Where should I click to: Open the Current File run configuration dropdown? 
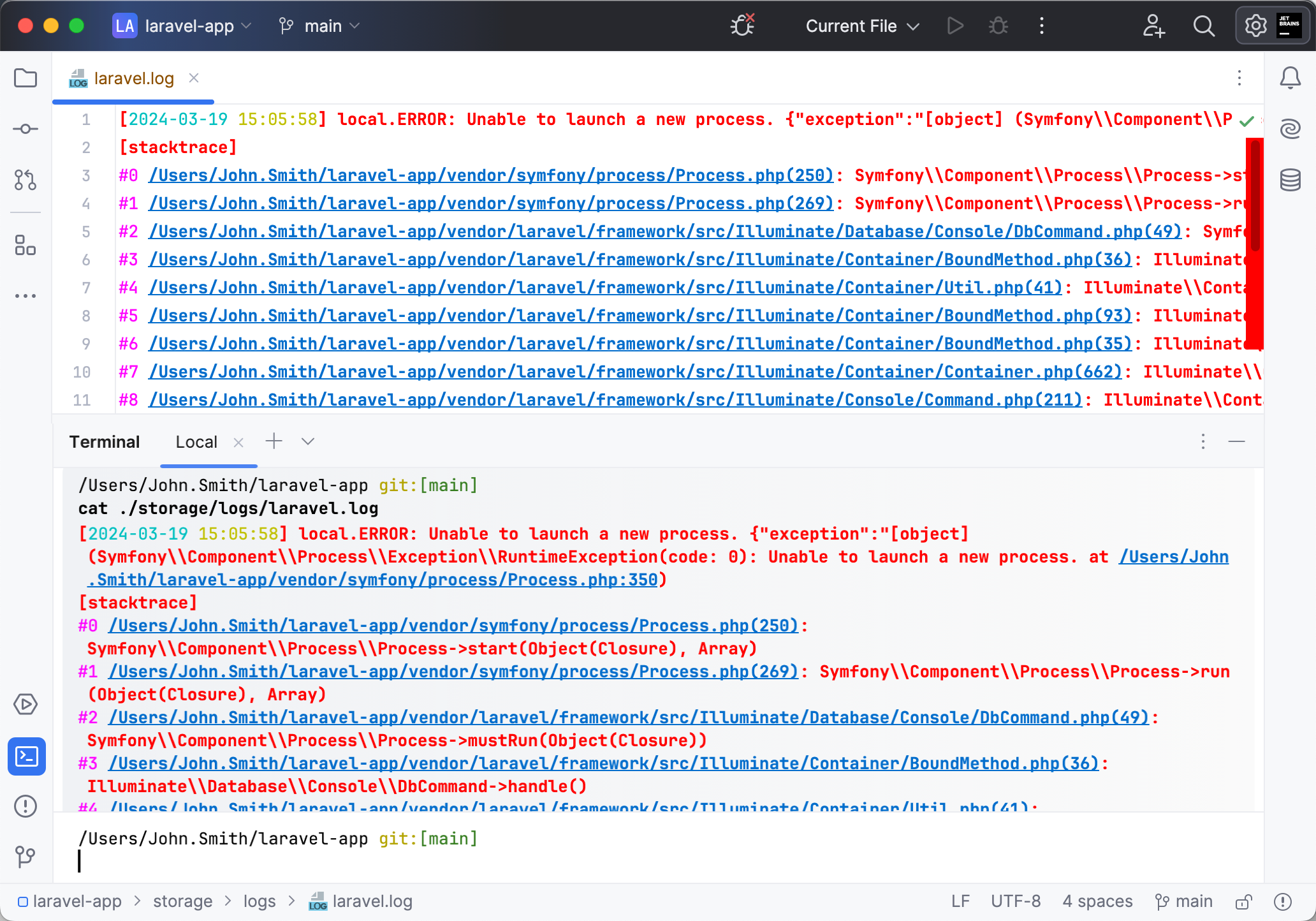point(861,26)
